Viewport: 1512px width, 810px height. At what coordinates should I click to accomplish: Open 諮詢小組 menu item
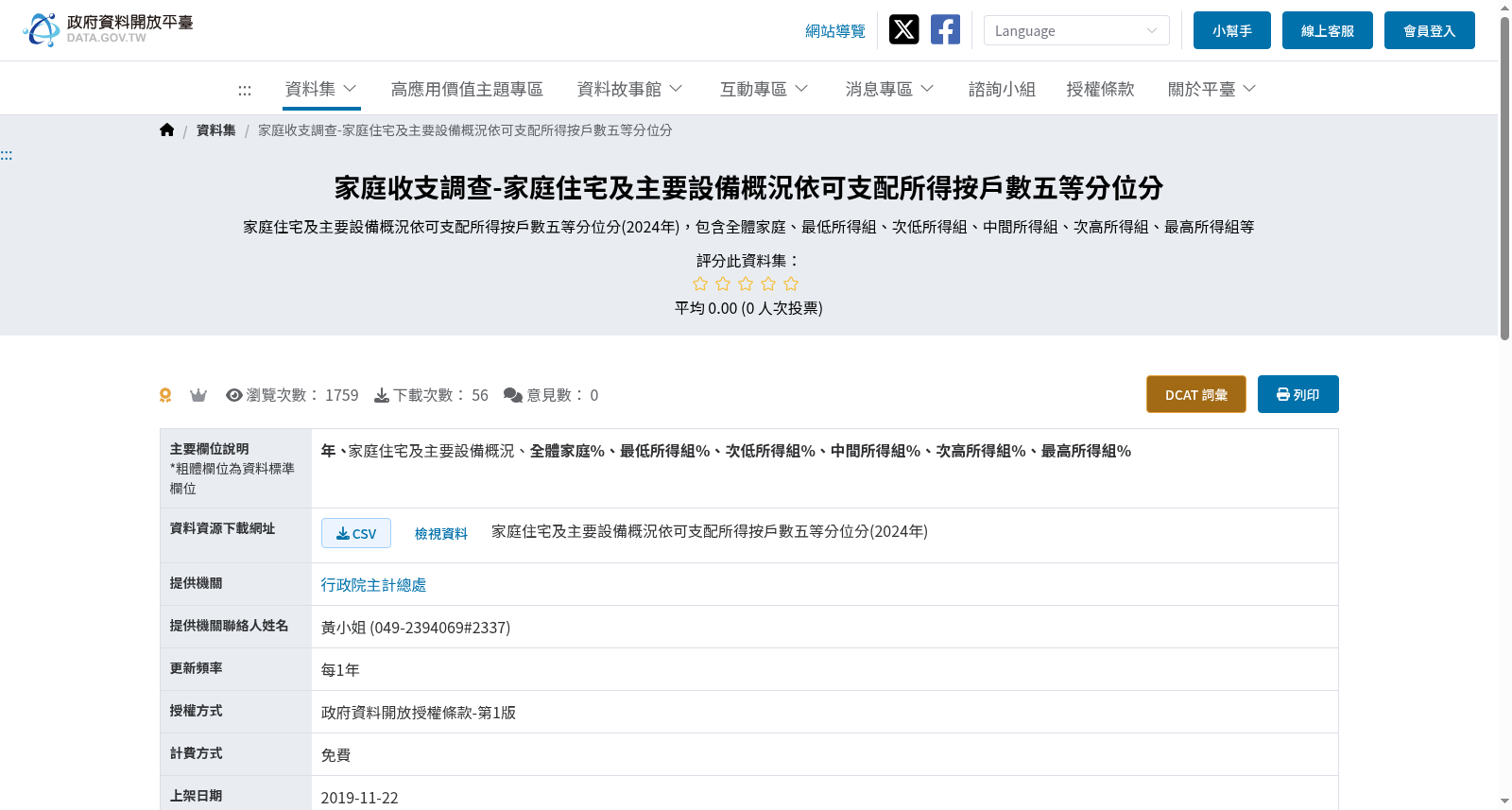pos(1002,89)
